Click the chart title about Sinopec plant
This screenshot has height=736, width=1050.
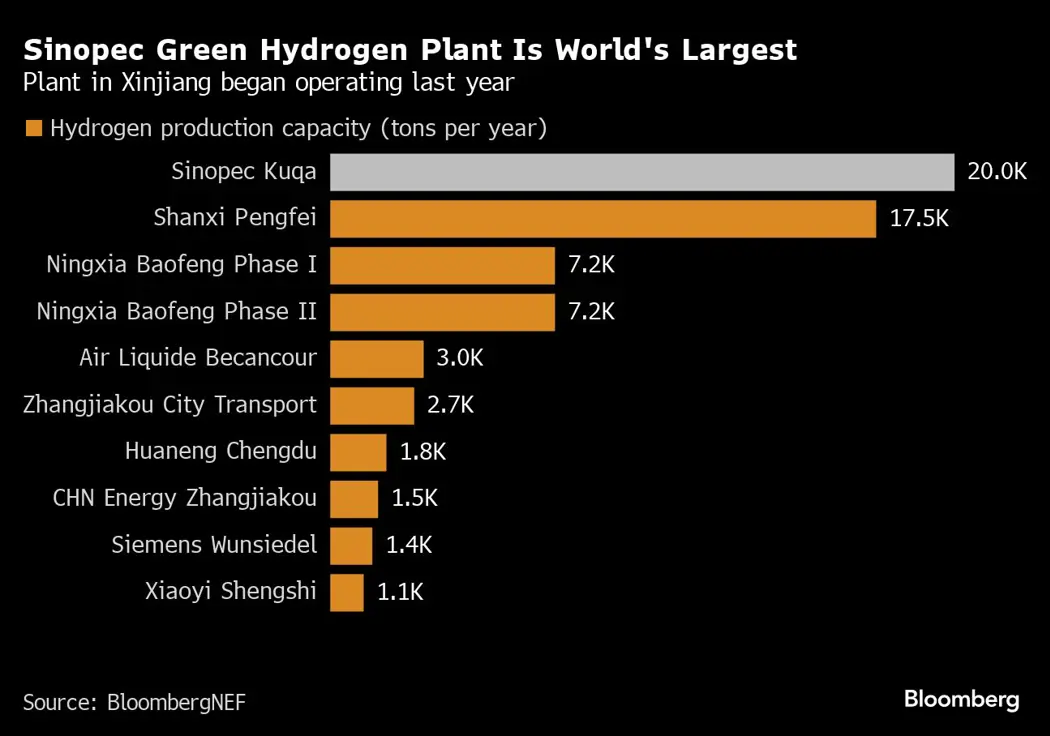[410, 50]
